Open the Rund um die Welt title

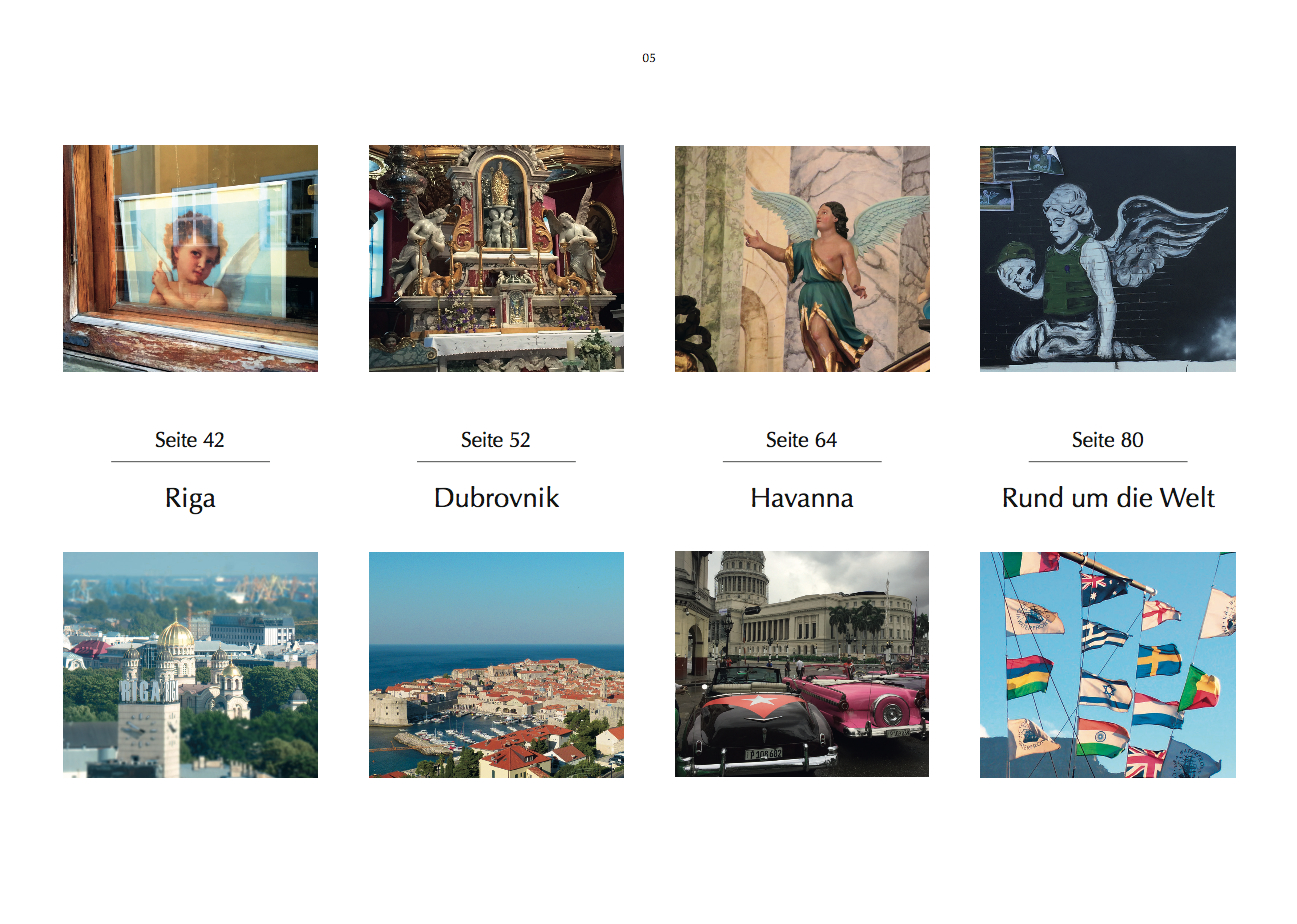[1108, 498]
